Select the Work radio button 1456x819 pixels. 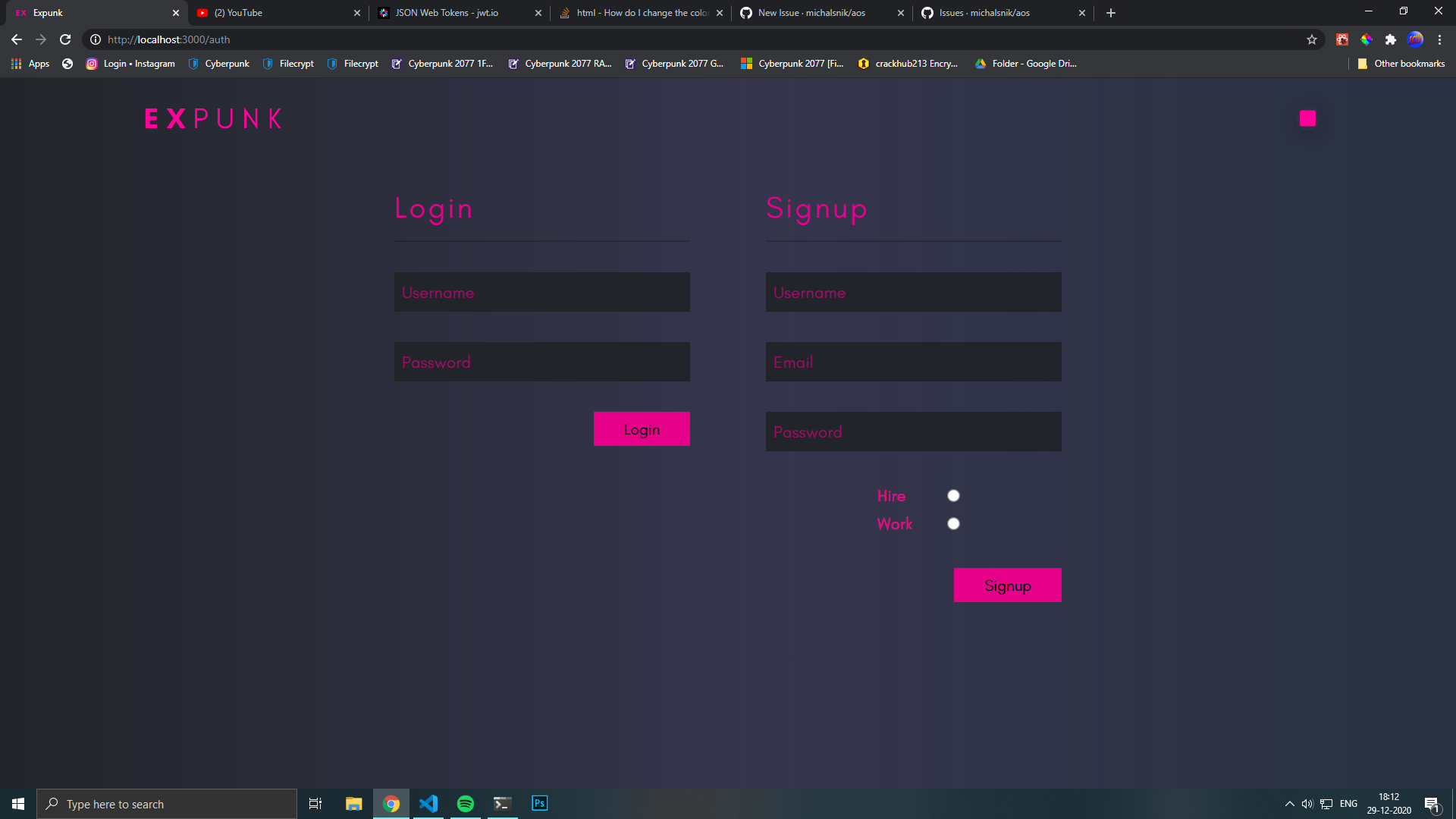click(x=953, y=523)
